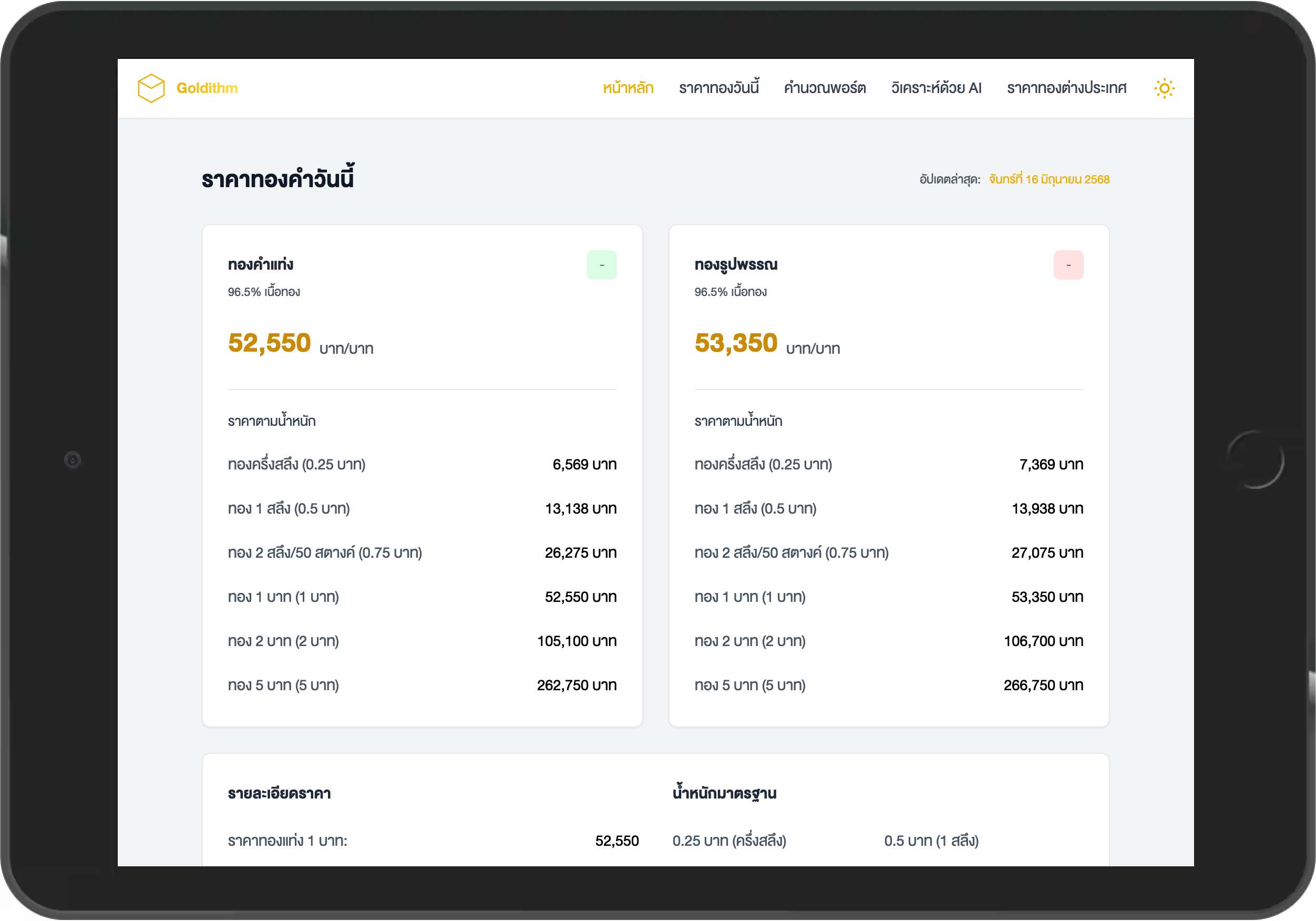Select วิเคราะห์ด้วย AI menu item
1316x921 pixels.
936,88
